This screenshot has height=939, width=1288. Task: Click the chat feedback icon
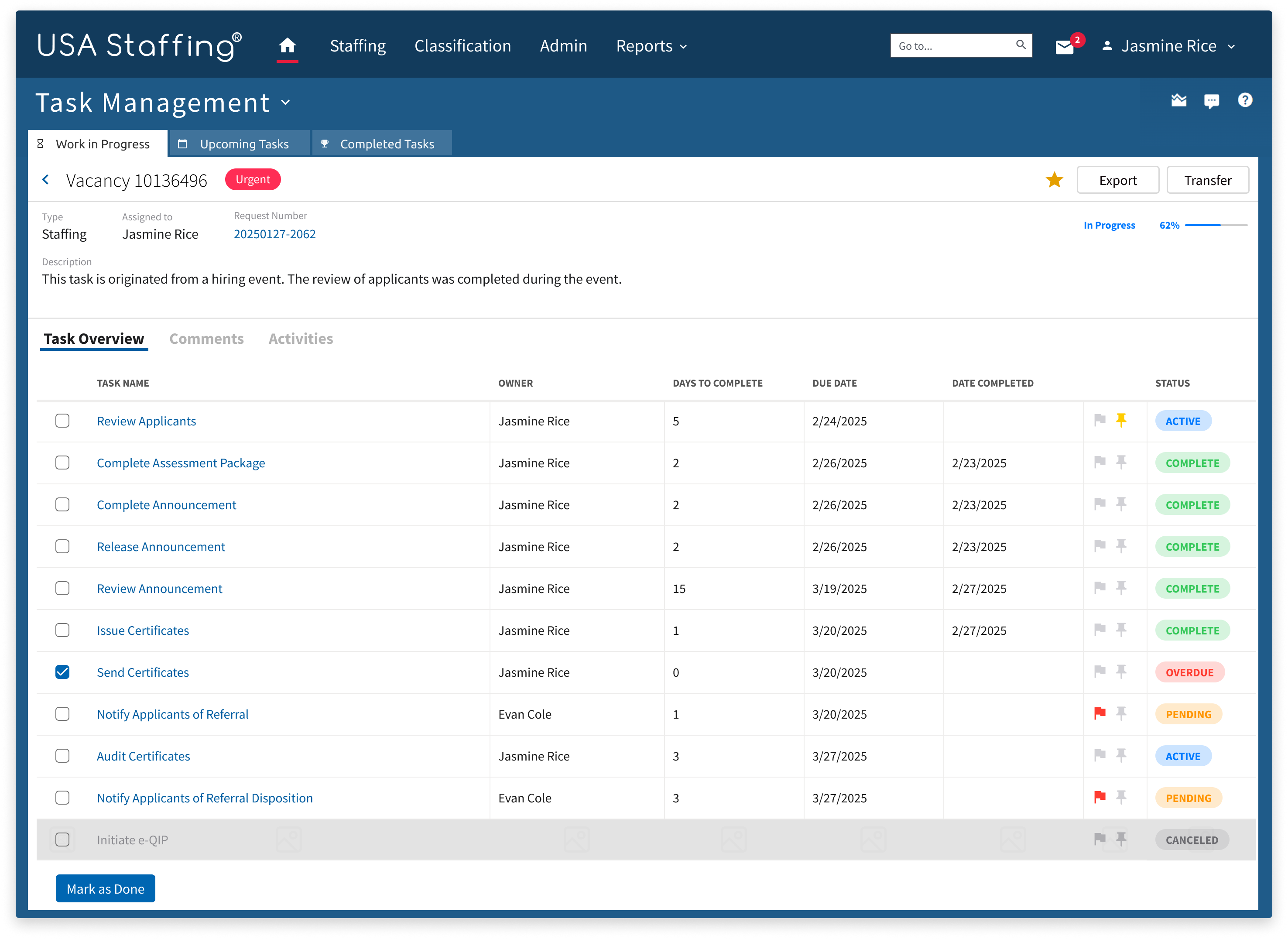pyautogui.click(x=1212, y=101)
